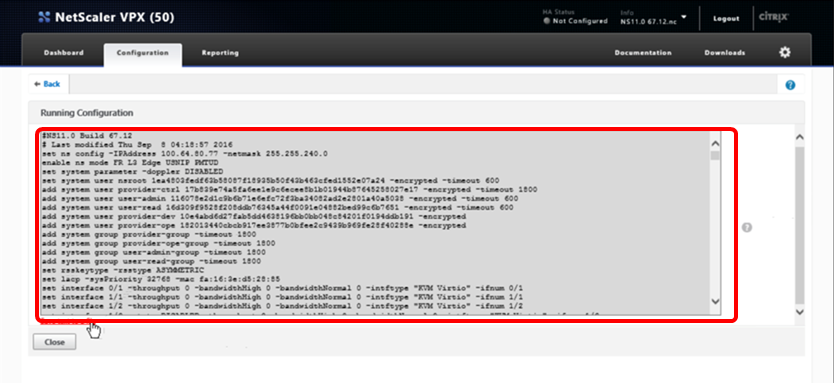This screenshot has width=834, height=383.
Task: Open the gear settings icon
Action: (785, 53)
